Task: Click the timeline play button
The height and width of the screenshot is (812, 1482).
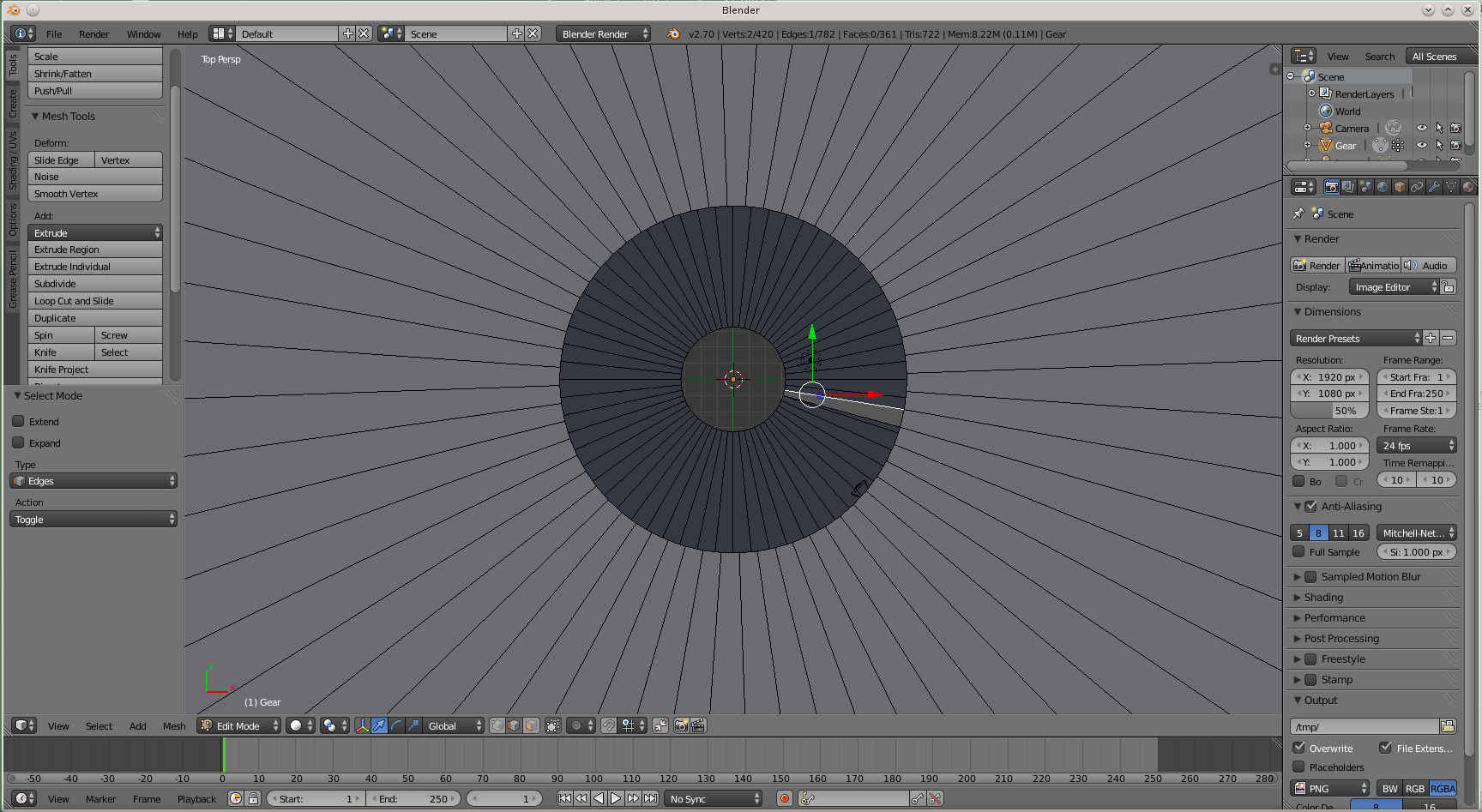Action: point(616,798)
